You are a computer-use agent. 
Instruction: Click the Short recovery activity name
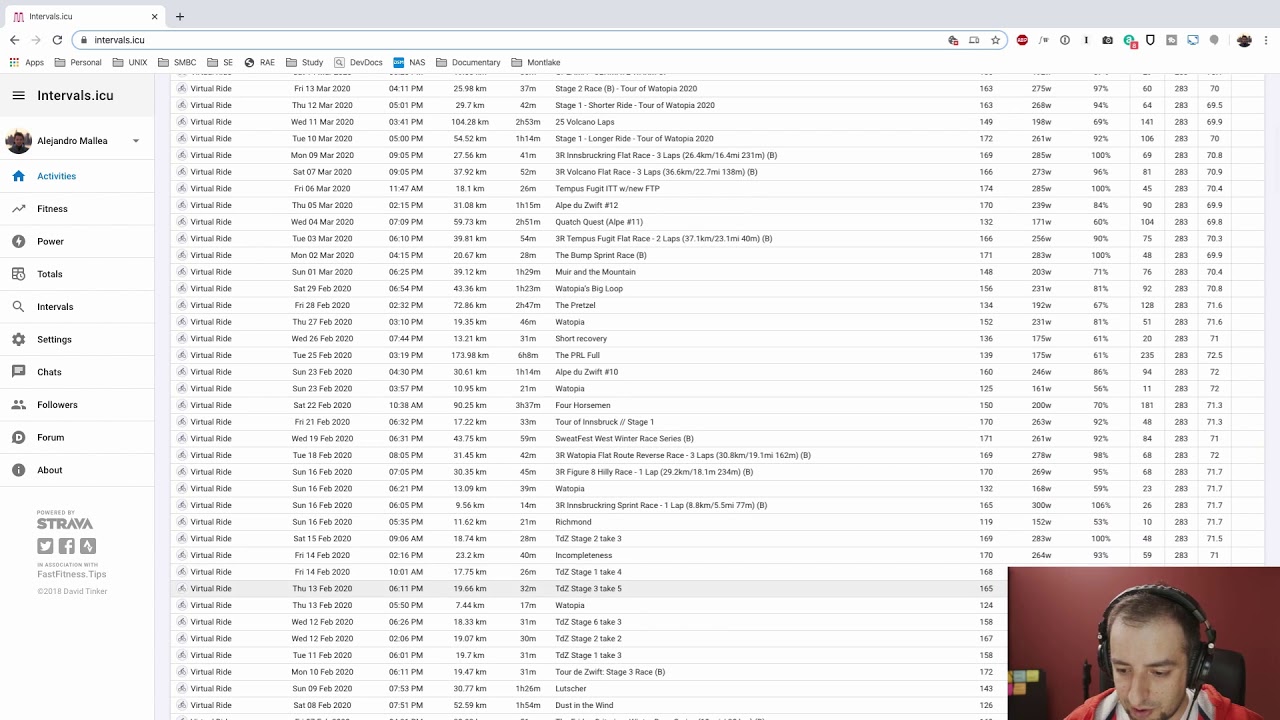[581, 338]
